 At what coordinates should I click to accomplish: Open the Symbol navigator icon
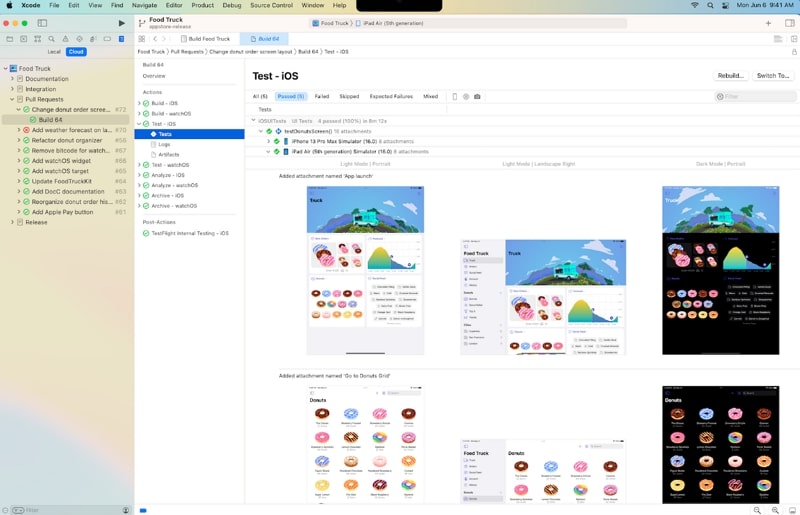37,39
